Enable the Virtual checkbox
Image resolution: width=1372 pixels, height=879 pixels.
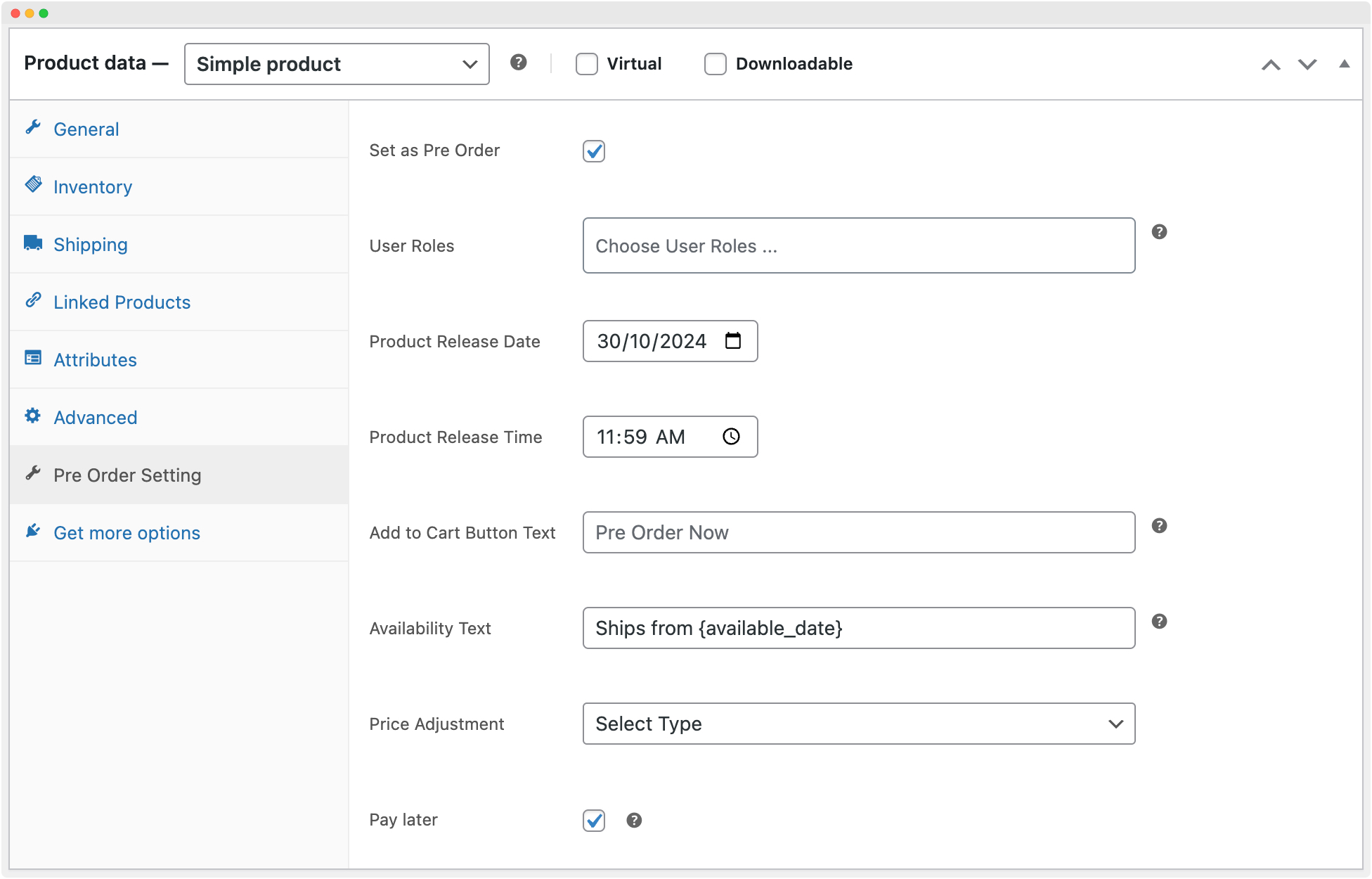pyautogui.click(x=587, y=63)
